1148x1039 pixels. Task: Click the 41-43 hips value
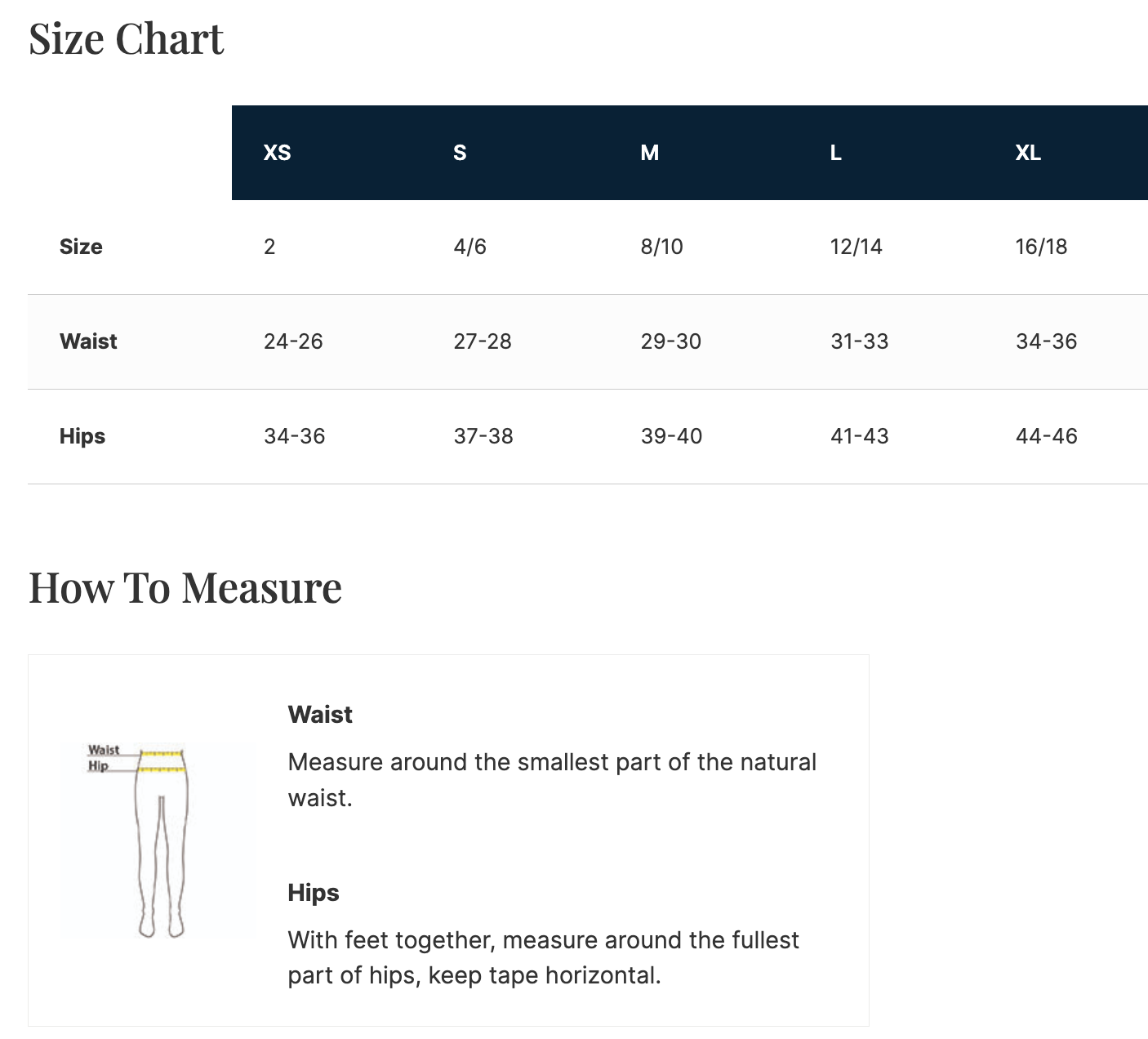tap(859, 436)
